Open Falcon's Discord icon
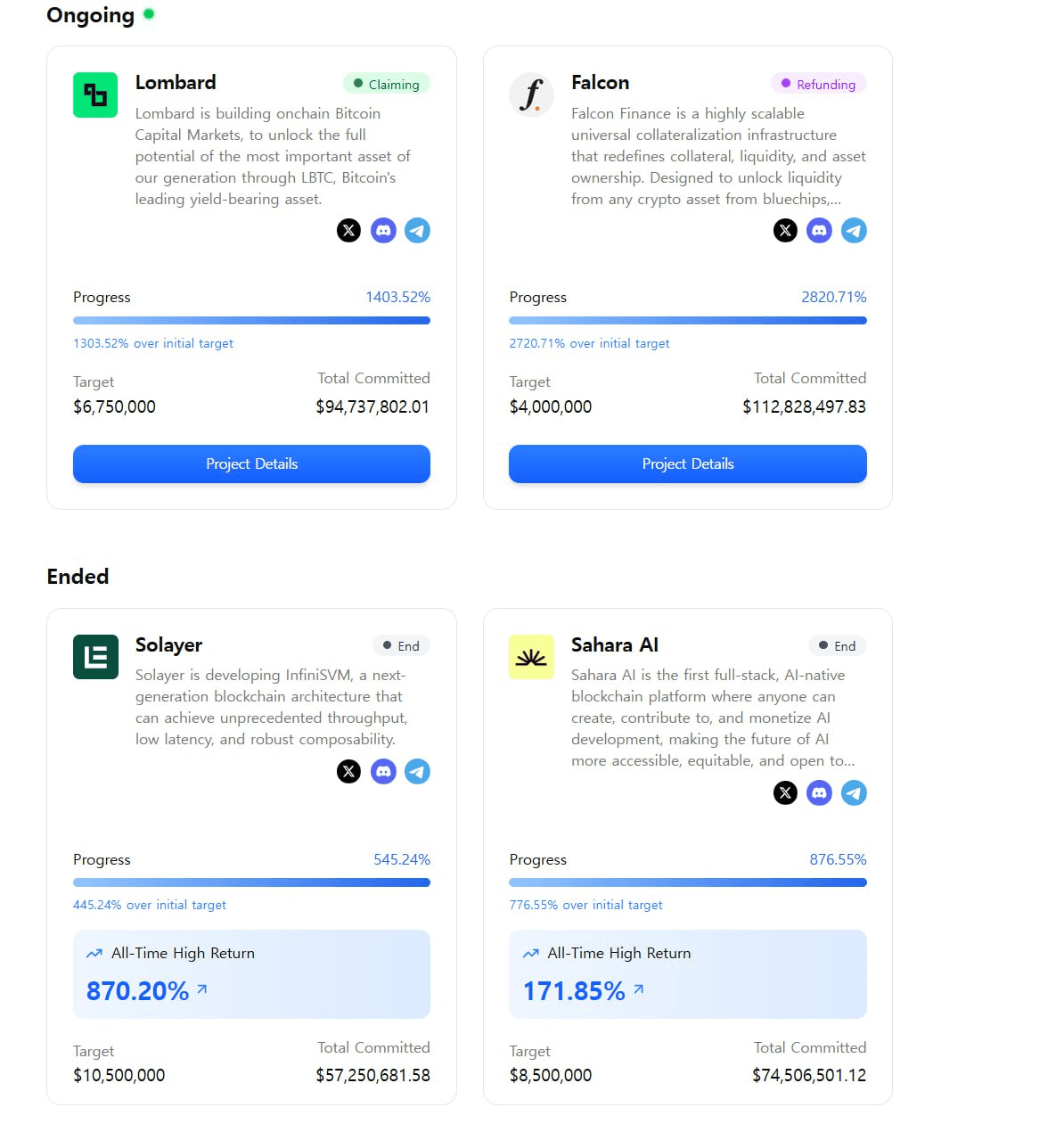1064x1124 pixels. point(819,231)
